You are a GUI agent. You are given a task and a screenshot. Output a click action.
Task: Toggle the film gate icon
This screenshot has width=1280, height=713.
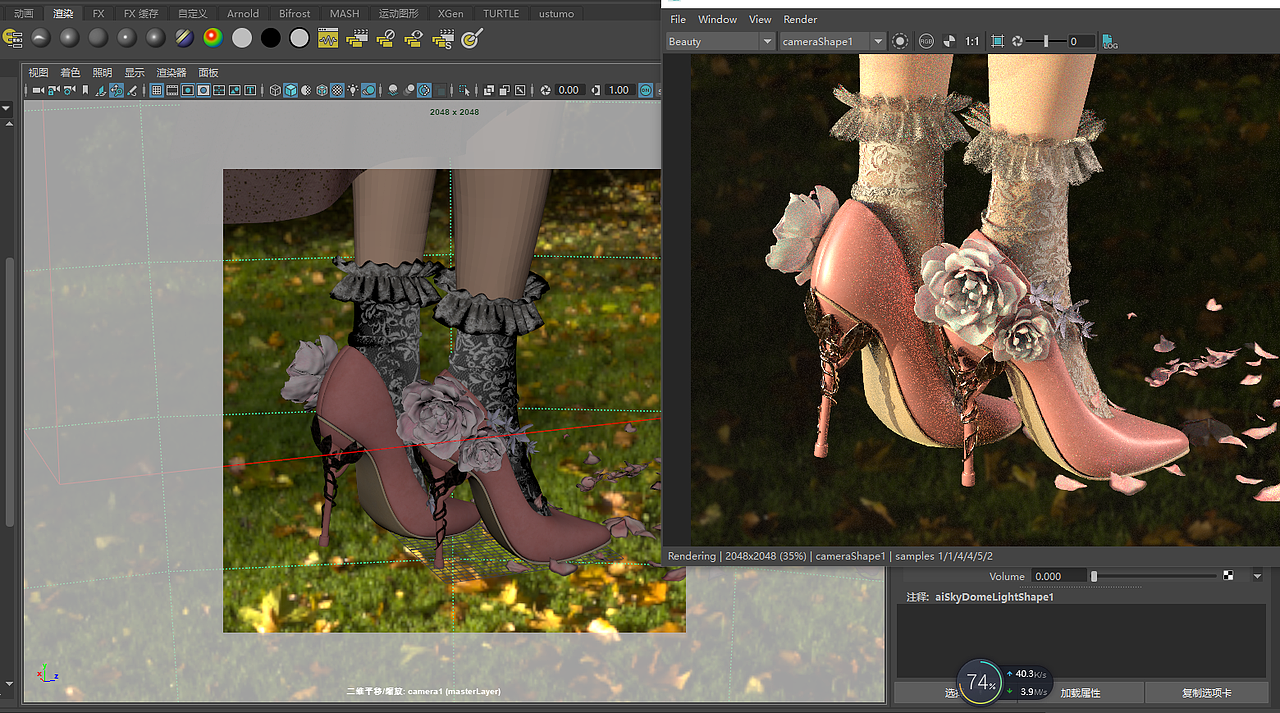coord(172,90)
